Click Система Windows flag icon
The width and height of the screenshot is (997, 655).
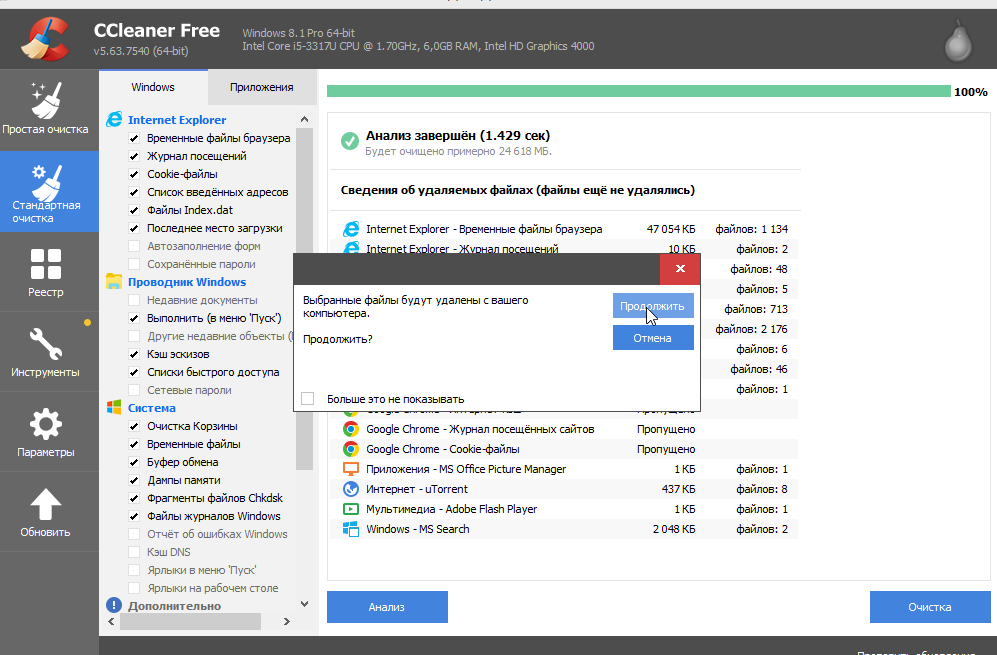114,408
